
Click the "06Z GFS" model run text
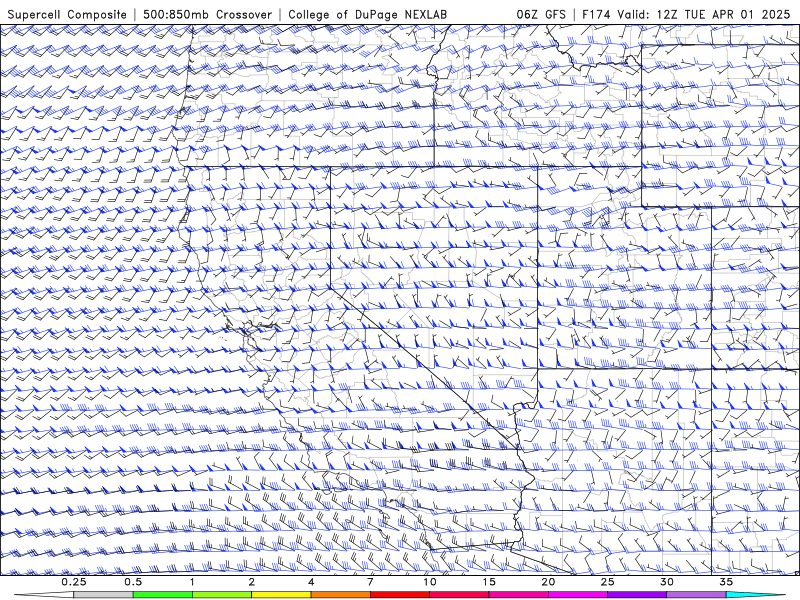click(x=541, y=14)
